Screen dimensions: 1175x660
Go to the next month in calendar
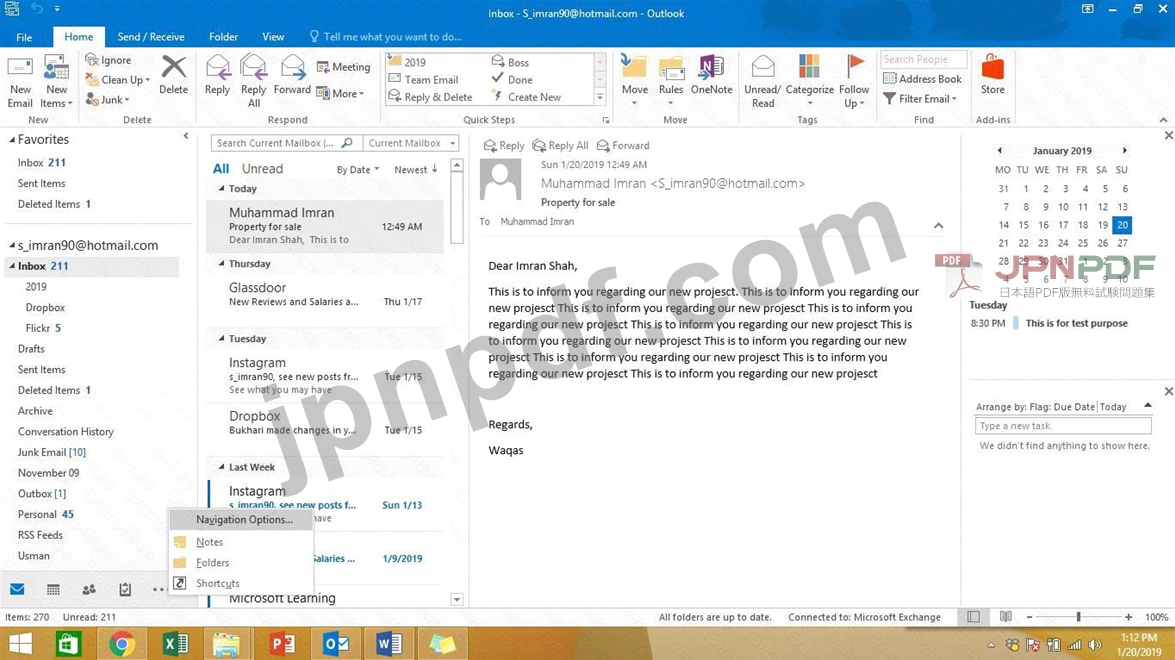pos(1124,151)
